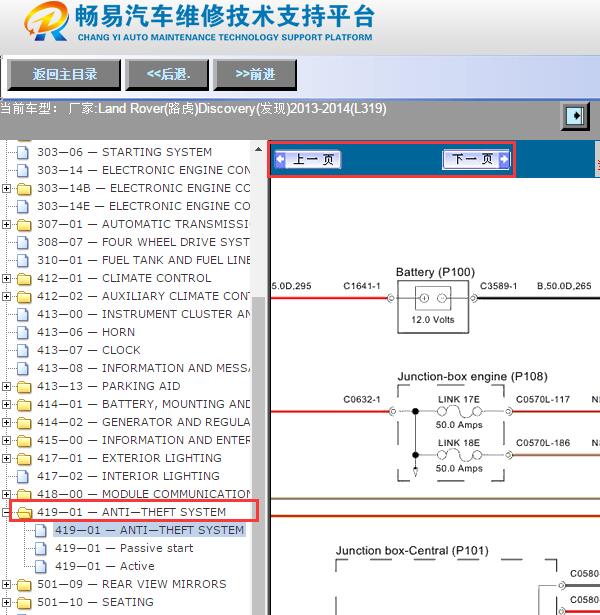Click the 下一页 next page button
Viewport: 600px width, 615px height.
[x=476, y=159]
